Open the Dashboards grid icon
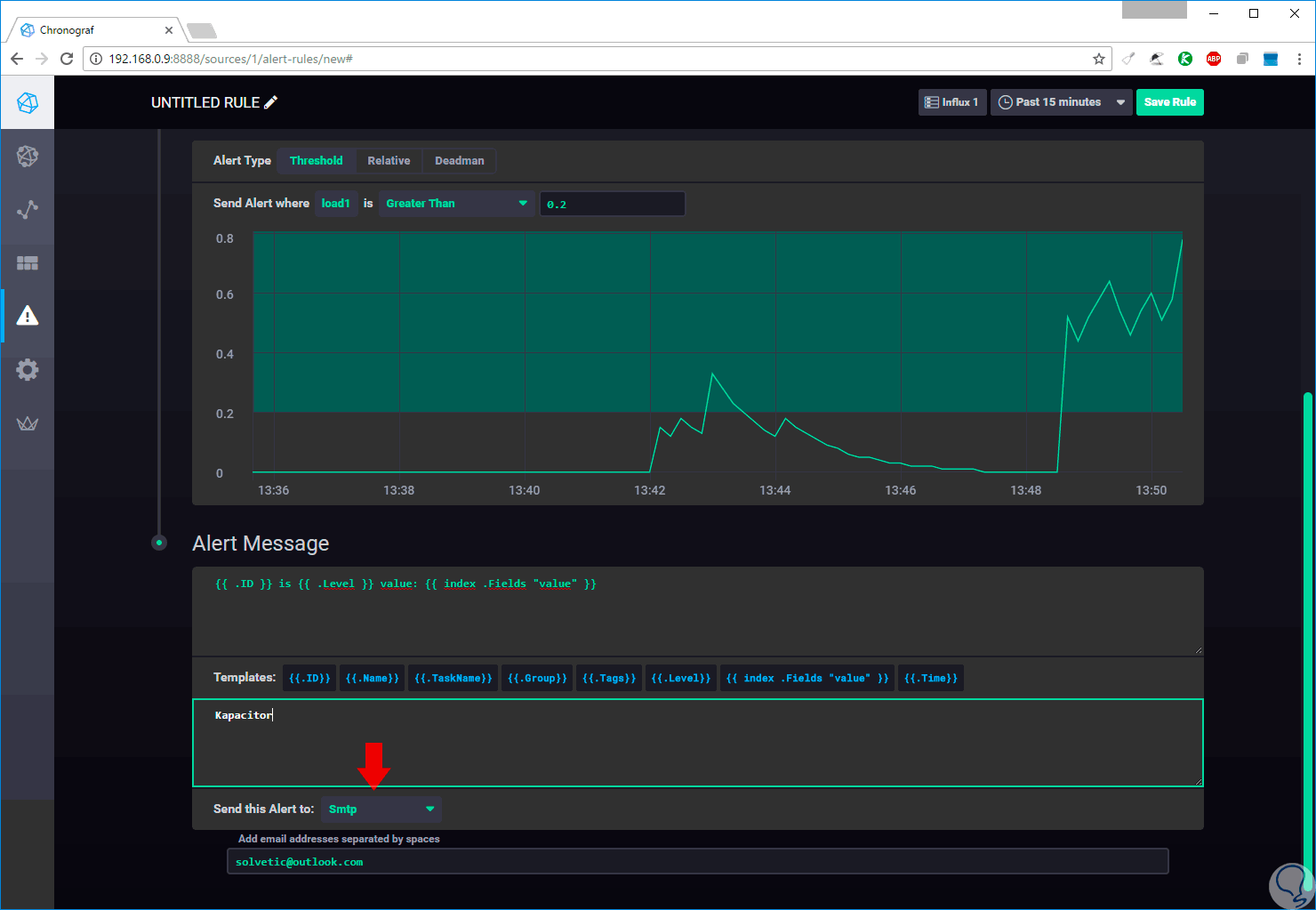The image size is (1316, 910). 28,263
